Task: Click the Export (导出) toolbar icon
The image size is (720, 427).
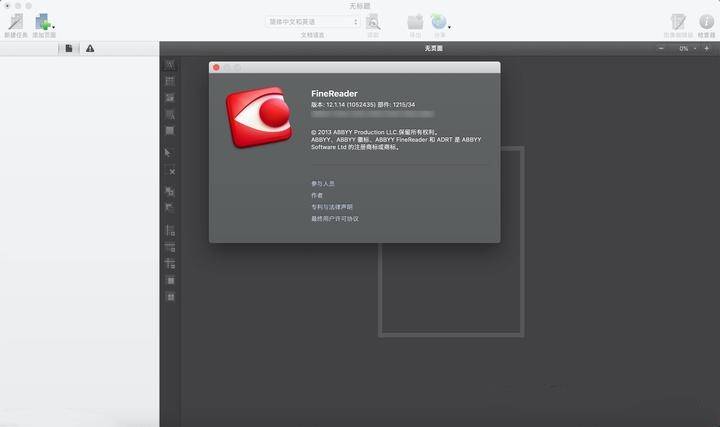Action: coord(415,22)
